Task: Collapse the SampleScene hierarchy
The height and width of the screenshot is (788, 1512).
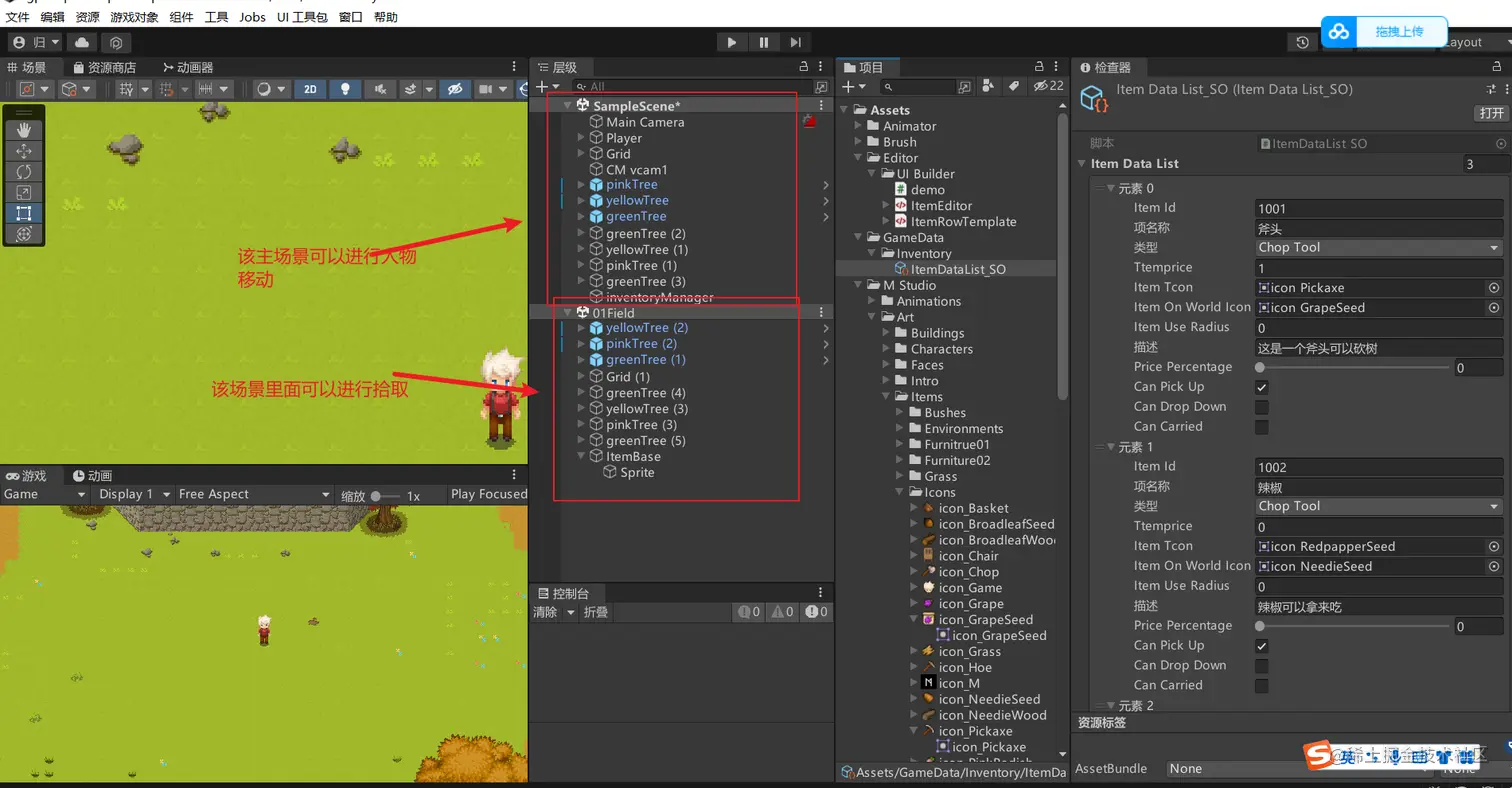Action: 568,105
